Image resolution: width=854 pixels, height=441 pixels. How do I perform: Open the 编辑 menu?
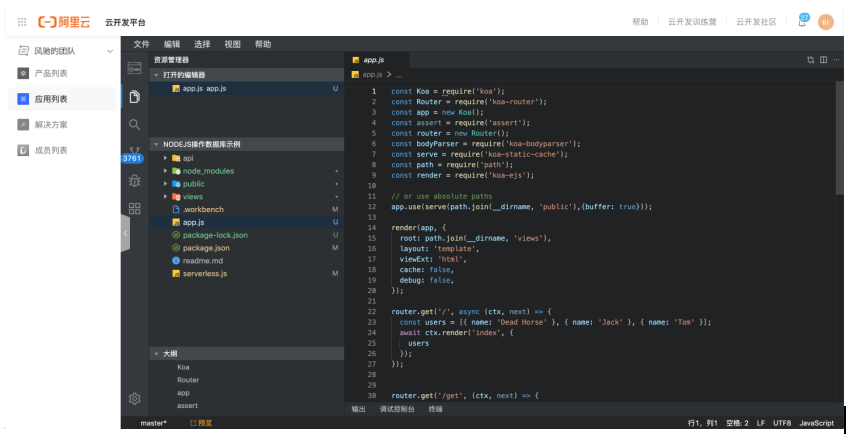tap(172, 44)
